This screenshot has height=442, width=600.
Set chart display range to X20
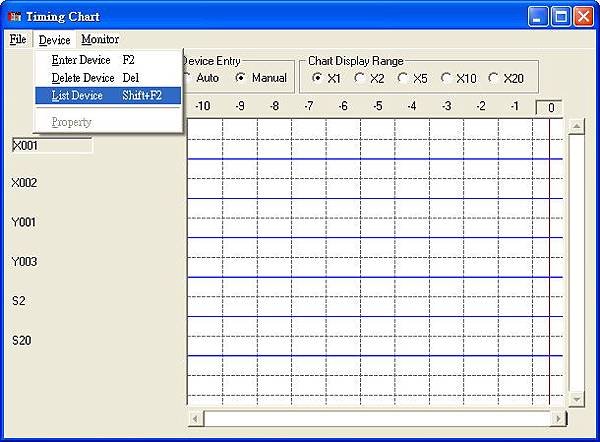point(506,78)
